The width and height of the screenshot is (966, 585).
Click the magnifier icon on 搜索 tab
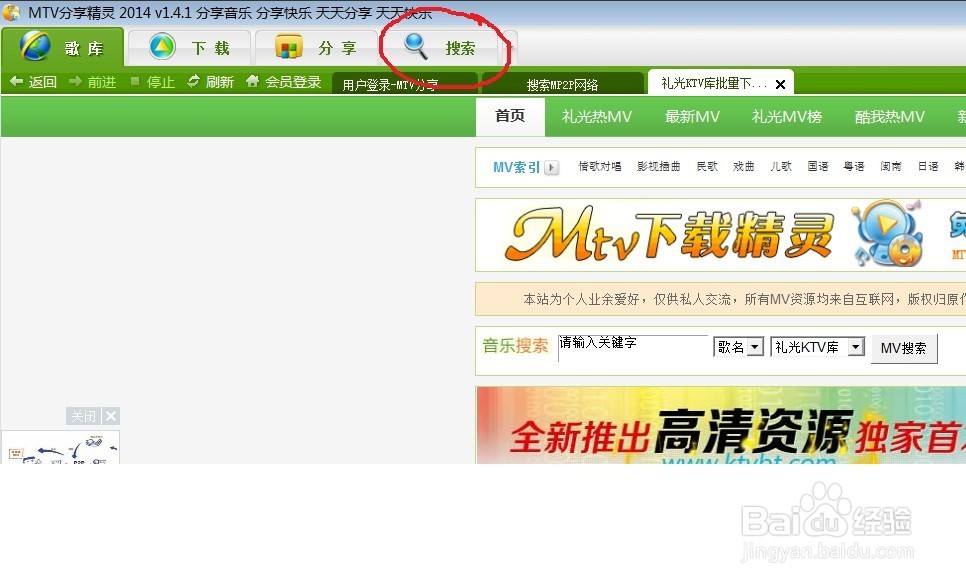coord(415,46)
